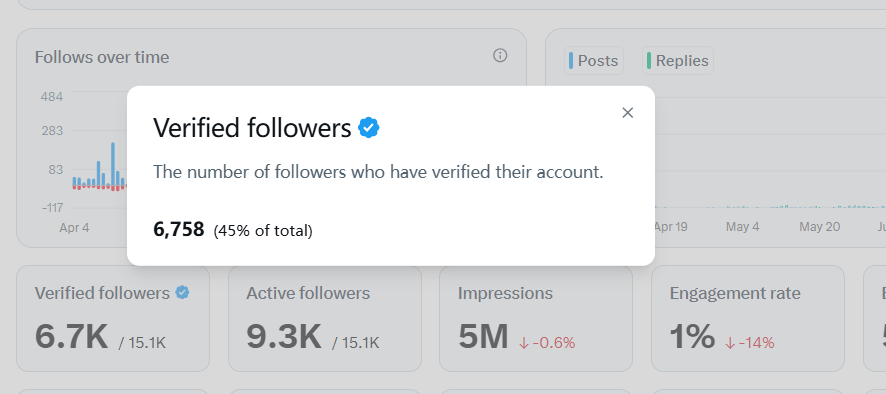Click the red down arrow beside -14%
This screenshot has width=886, height=394.
[730, 343]
